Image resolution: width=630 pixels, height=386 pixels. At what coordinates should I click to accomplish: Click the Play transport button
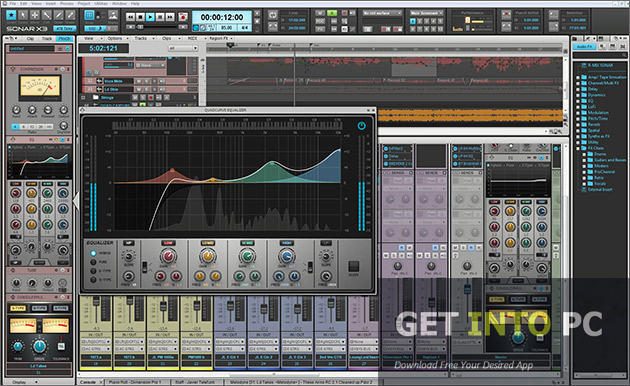[x=150, y=17]
